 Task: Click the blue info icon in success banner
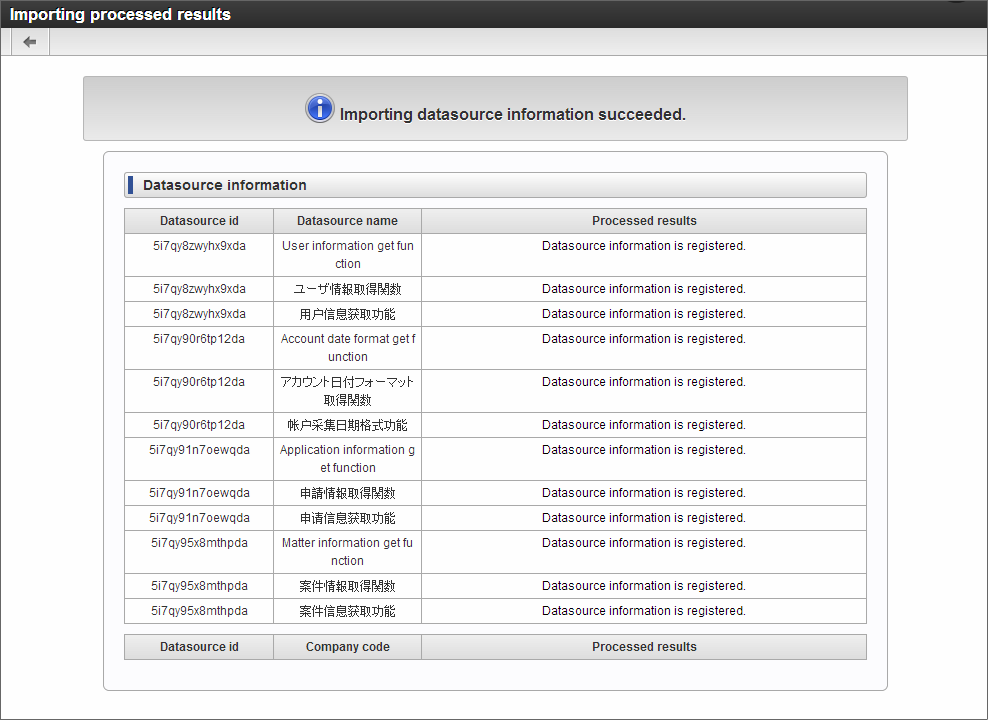pyautogui.click(x=319, y=108)
